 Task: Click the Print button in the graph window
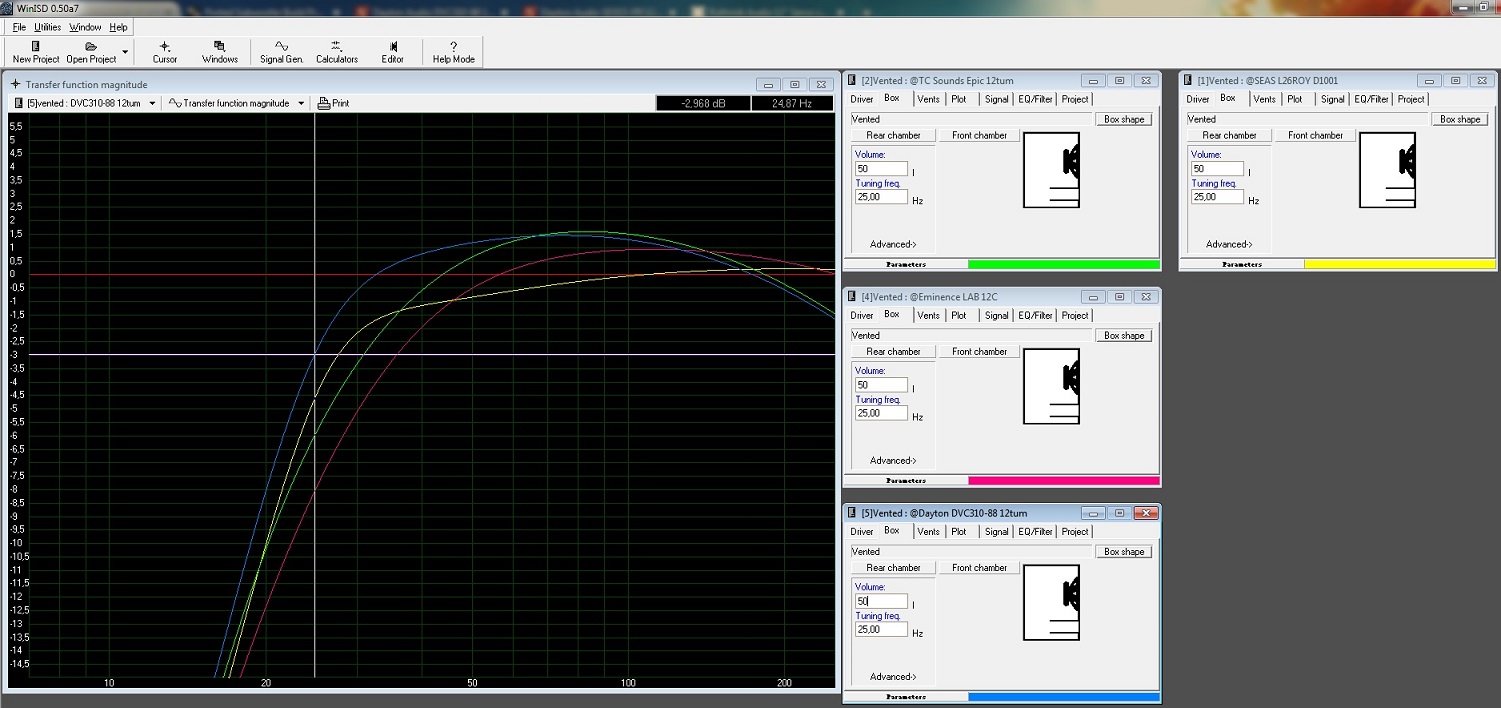point(334,103)
